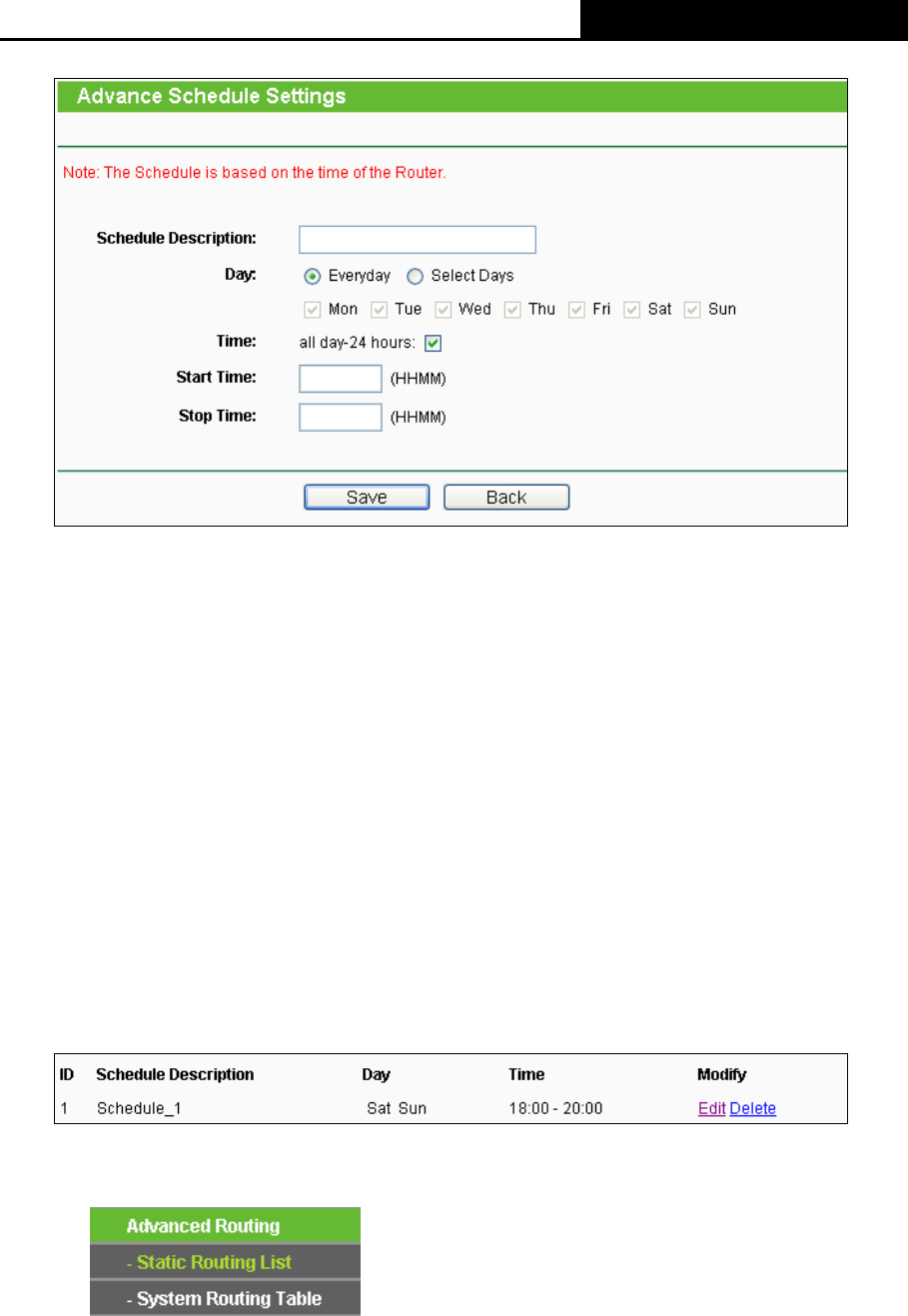Screen dimensions: 908x1316
Task: Click the Schedule Description column header
Action: (x=175, y=1075)
